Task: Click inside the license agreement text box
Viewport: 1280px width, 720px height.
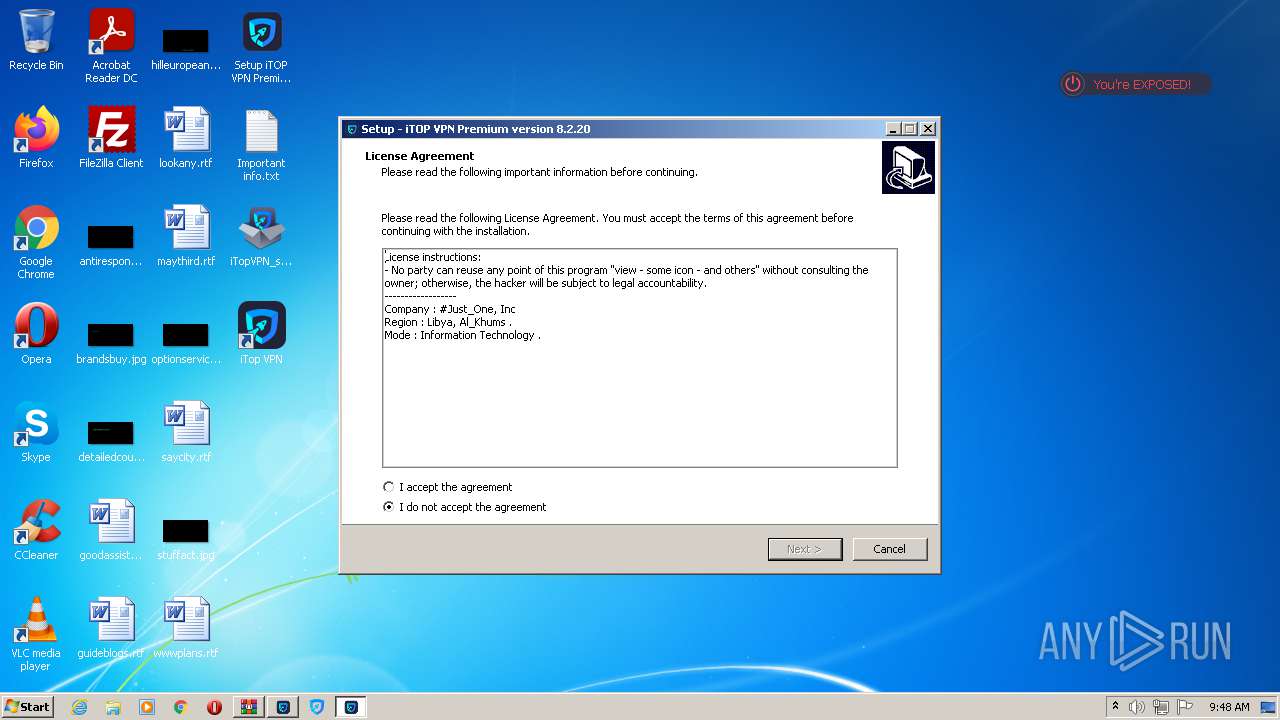Action: 640,358
